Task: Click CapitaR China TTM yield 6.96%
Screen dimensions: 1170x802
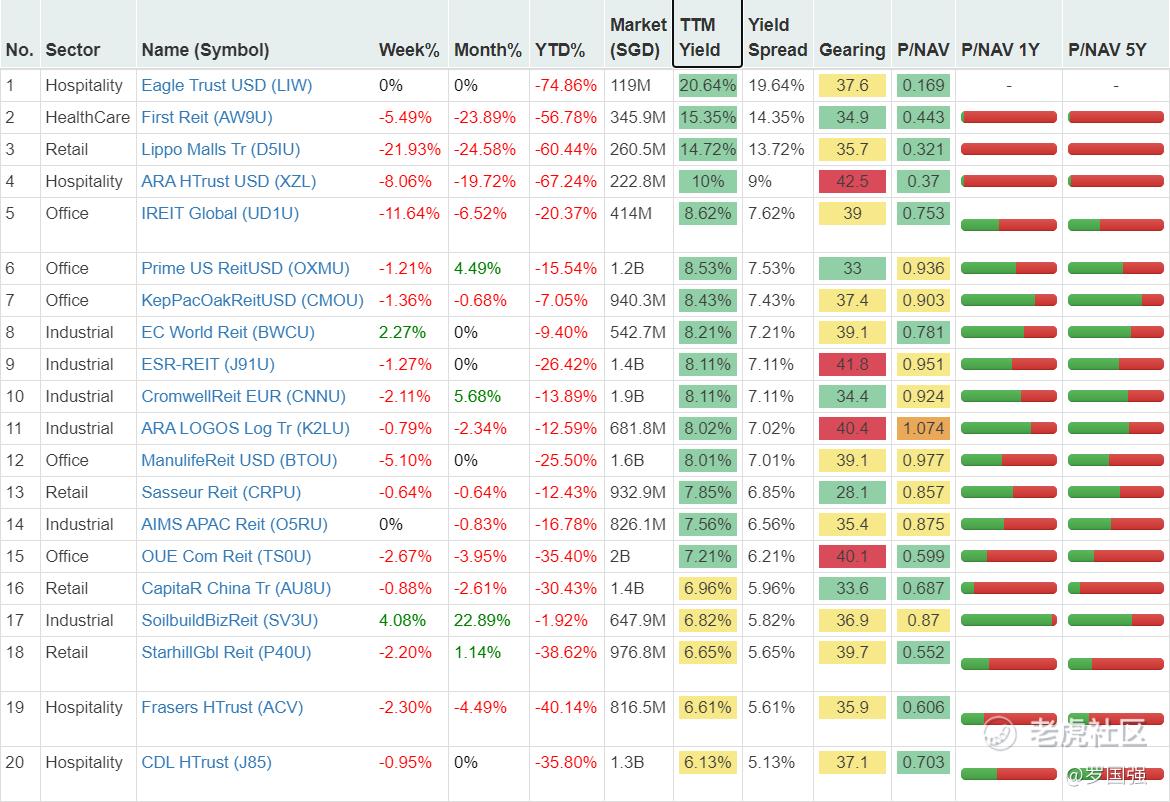Action: 707,589
